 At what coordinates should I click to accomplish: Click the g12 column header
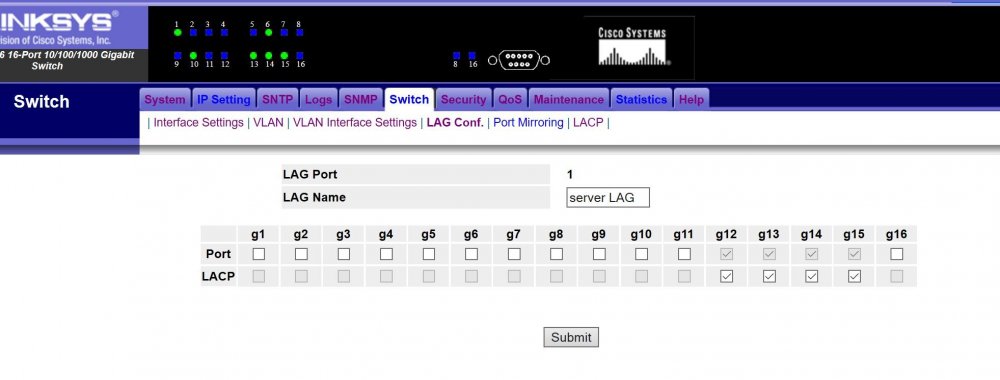point(726,235)
